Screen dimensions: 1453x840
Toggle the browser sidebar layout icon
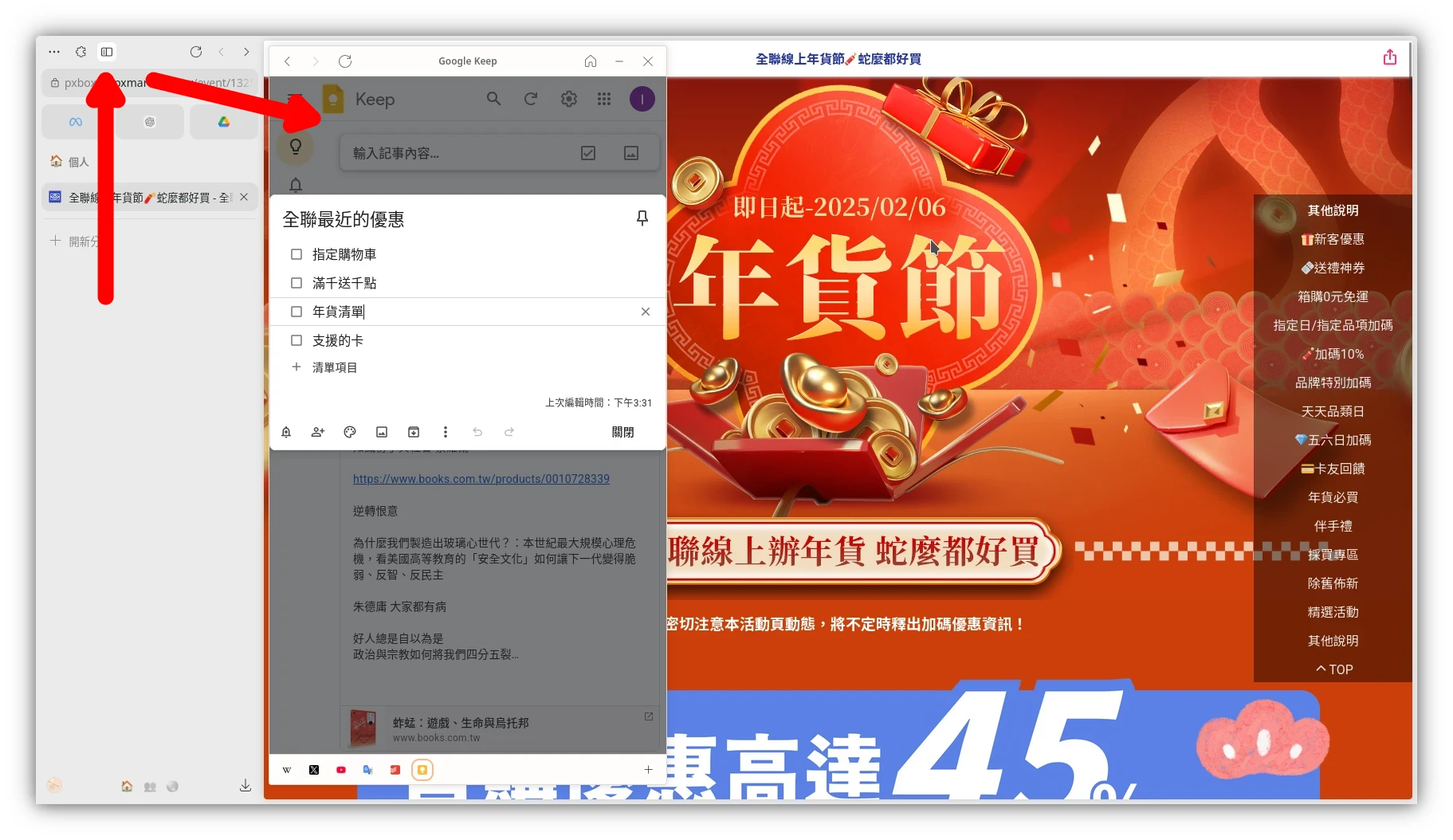point(107,52)
